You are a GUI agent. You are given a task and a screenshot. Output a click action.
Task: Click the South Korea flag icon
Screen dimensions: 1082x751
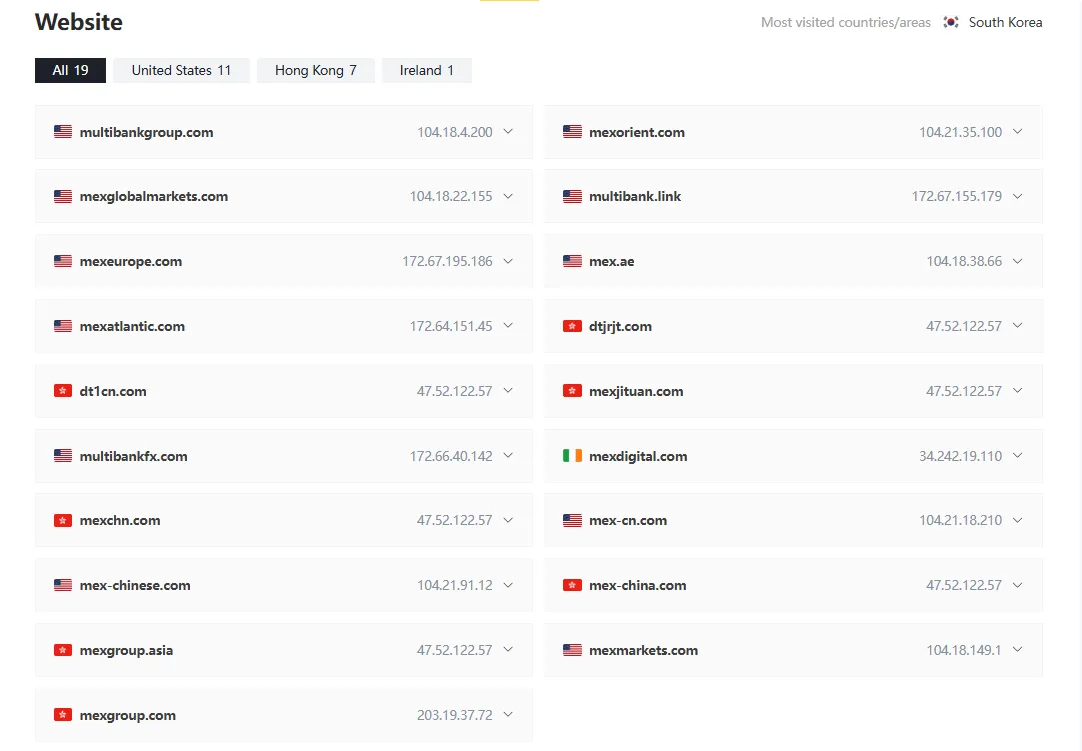[x=951, y=22]
